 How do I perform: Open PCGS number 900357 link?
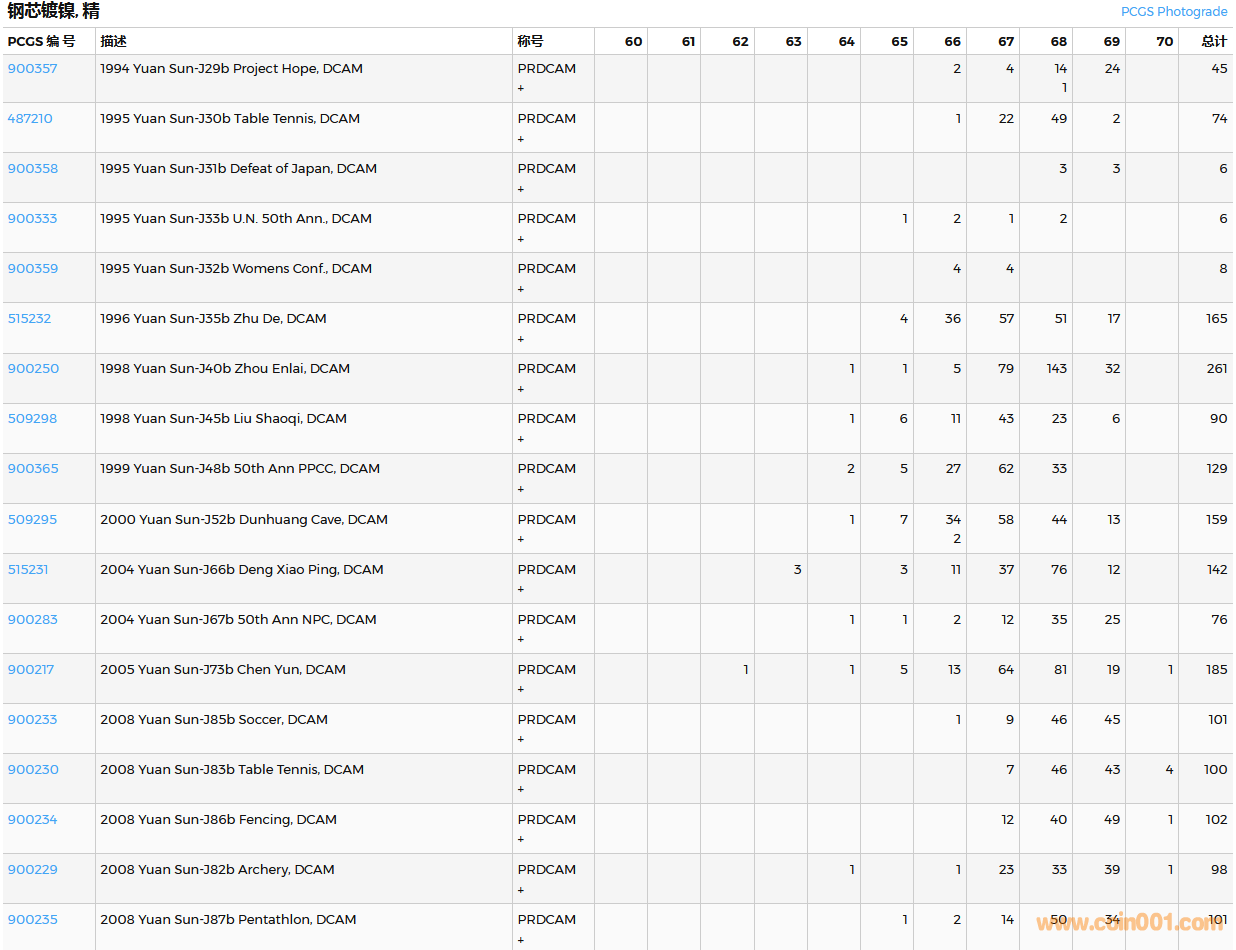click(x=33, y=69)
